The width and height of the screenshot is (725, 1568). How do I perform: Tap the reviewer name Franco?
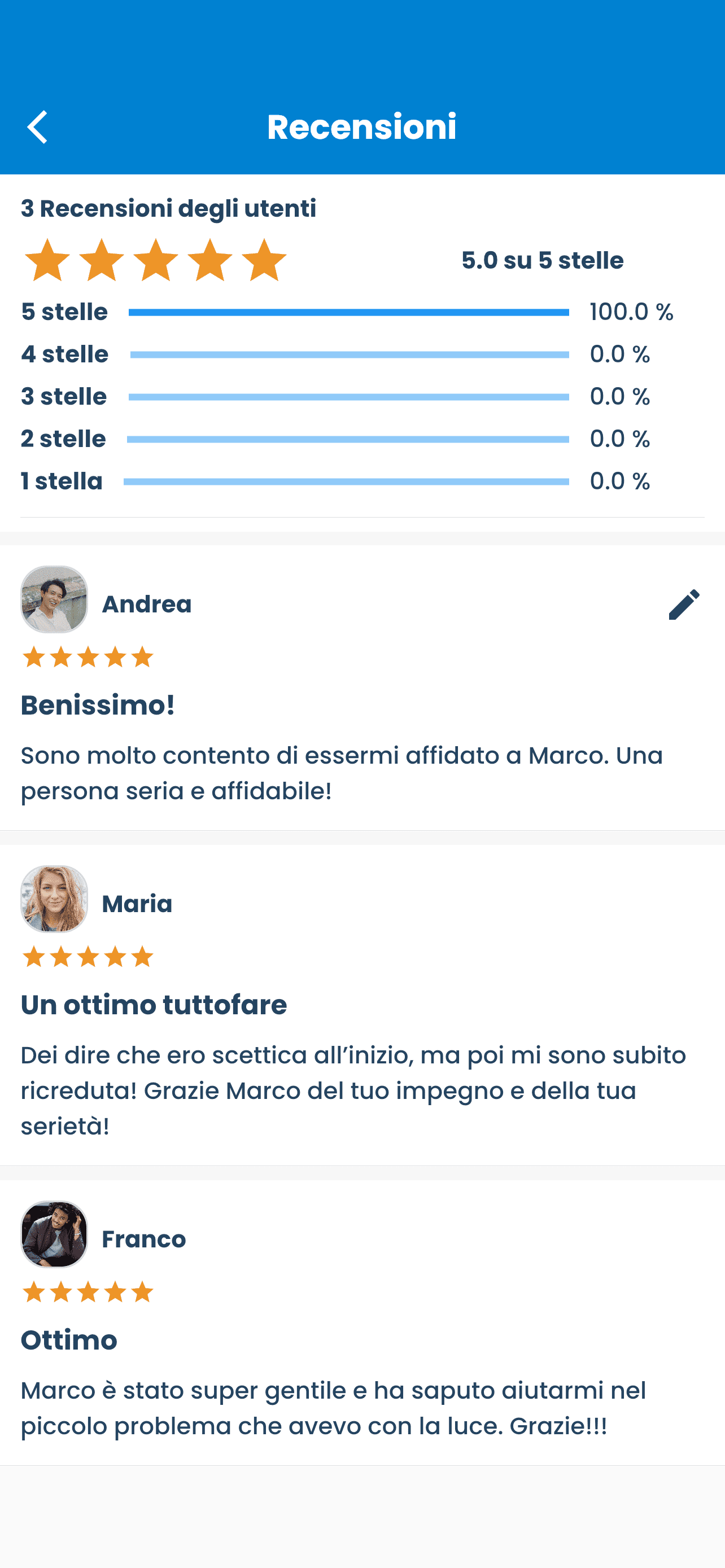coord(143,1239)
